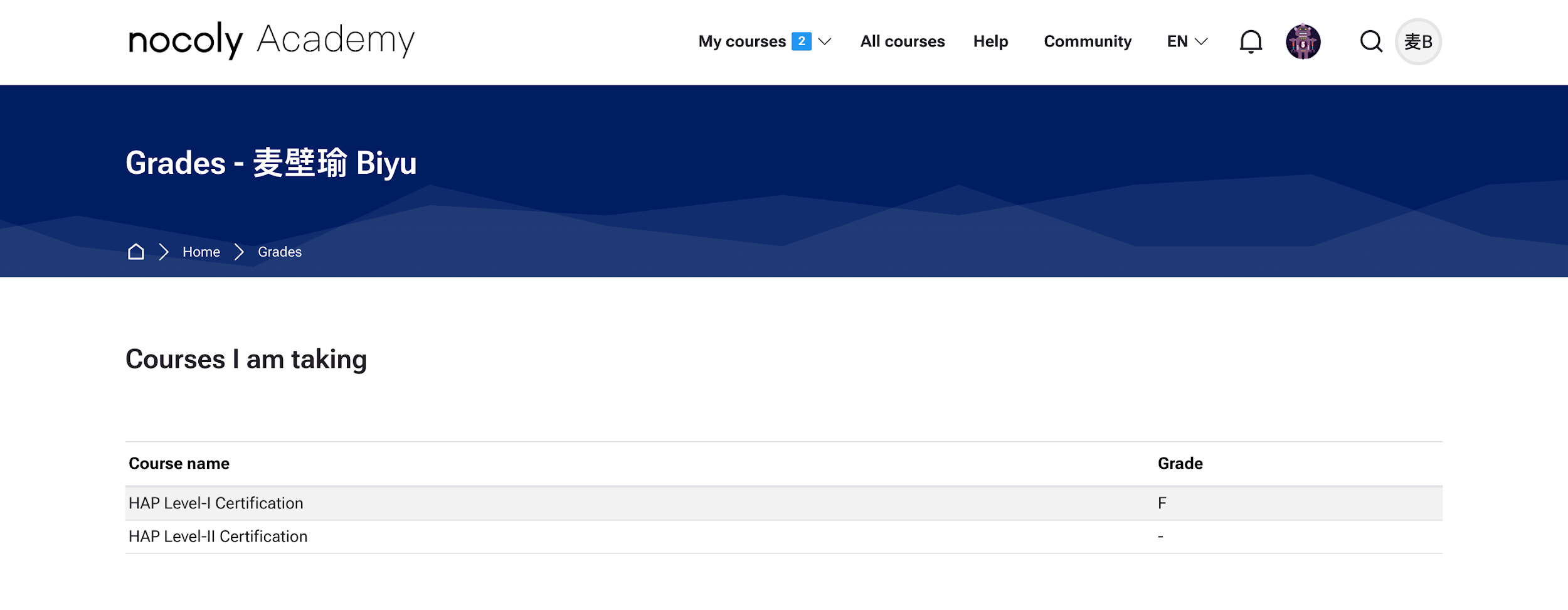Open HAP Level-I Certification course
Viewport: 1568px width, 610px height.
(x=216, y=503)
